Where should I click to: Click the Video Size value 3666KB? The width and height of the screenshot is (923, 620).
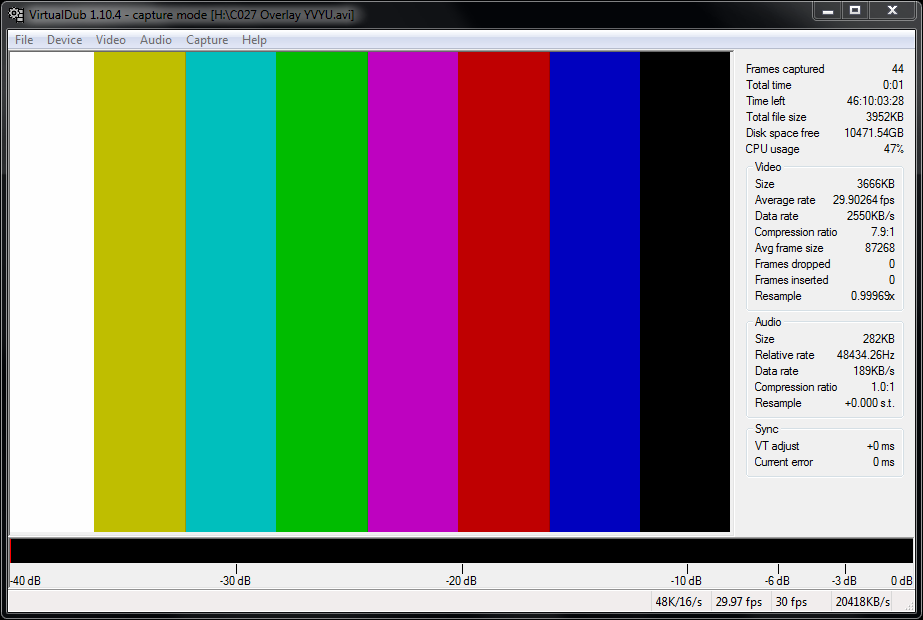875,184
